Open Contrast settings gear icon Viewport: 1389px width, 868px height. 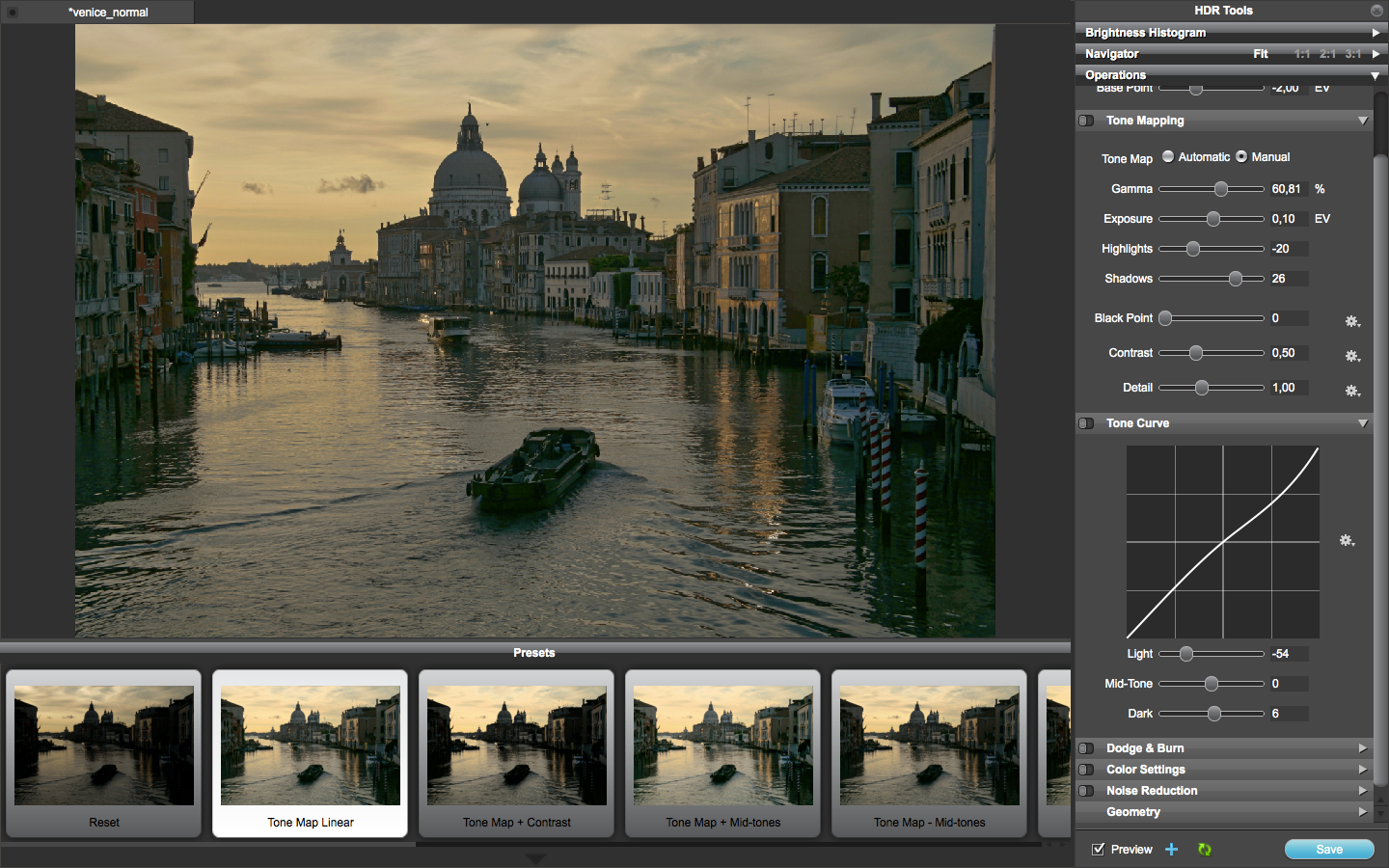coord(1352,356)
